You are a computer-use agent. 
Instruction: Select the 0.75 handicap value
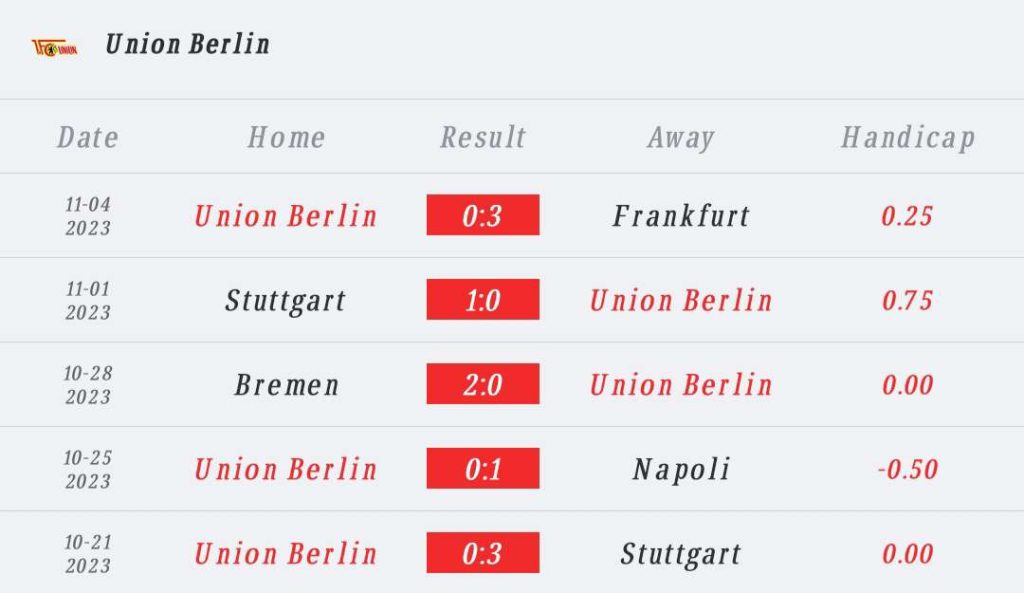click(908, 300)
